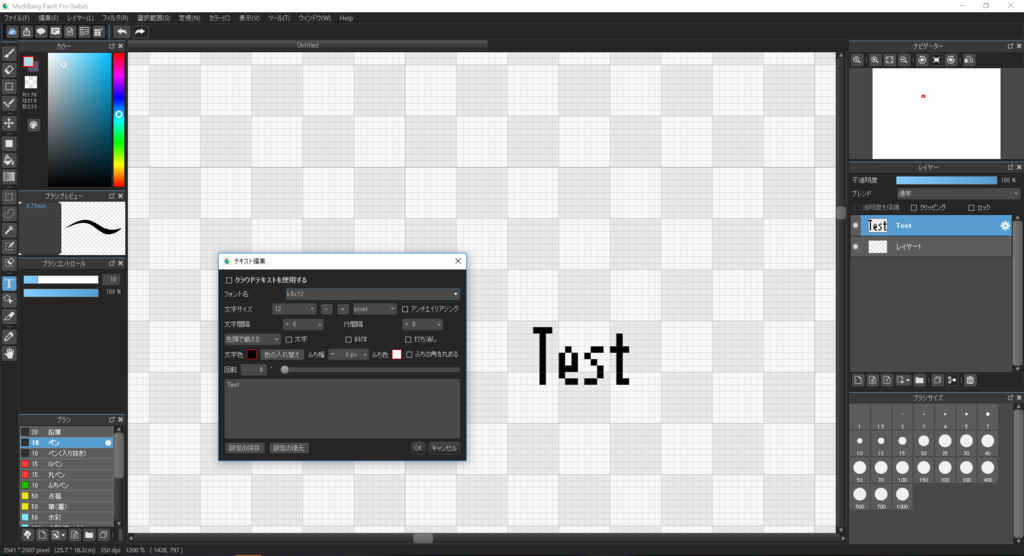Open font name dropdown k8x12
Image resolution: width=1024 pixels, height=556 pixels.
coord(372,294)
